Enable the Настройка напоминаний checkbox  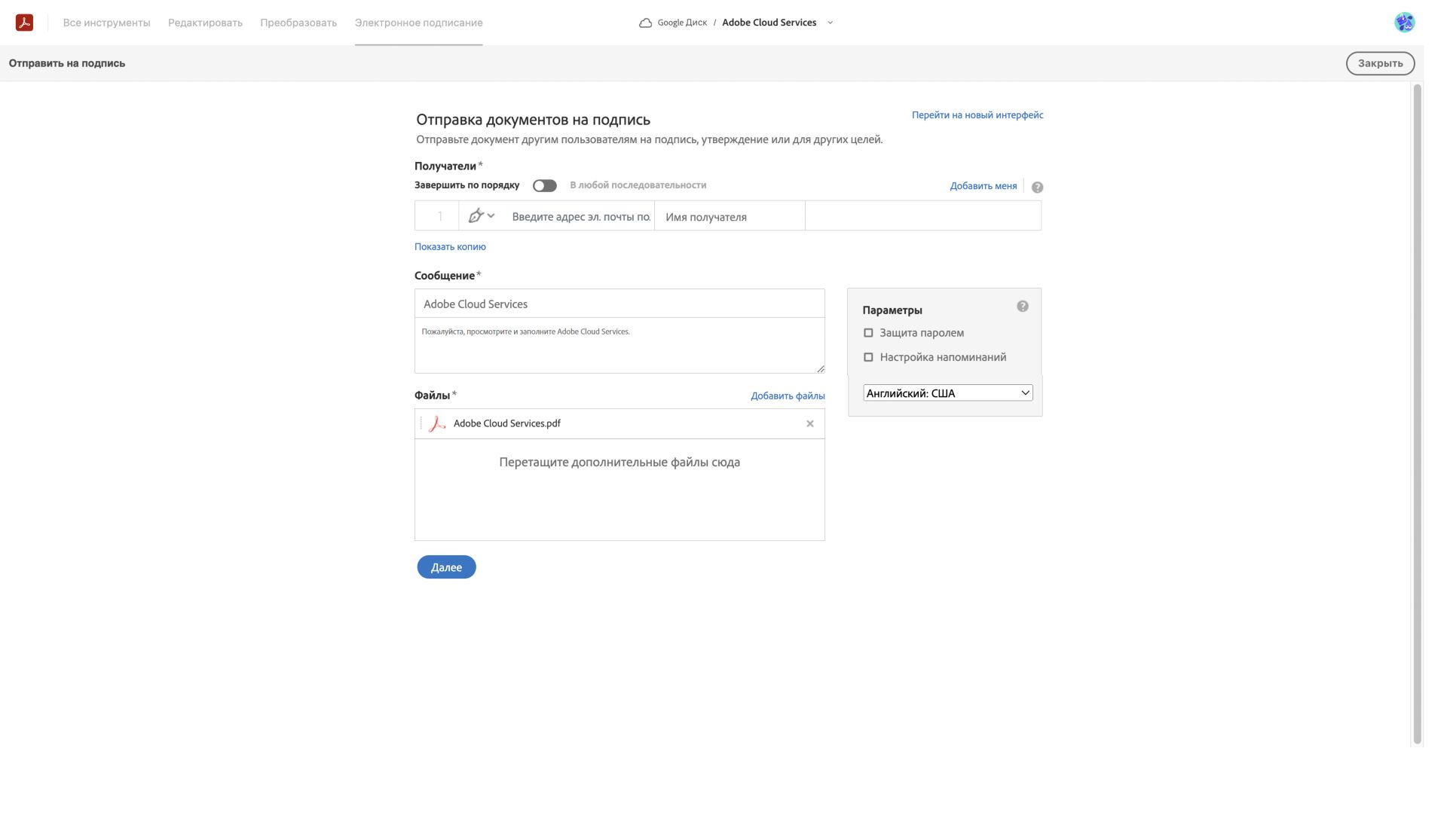tap(868, 357)
